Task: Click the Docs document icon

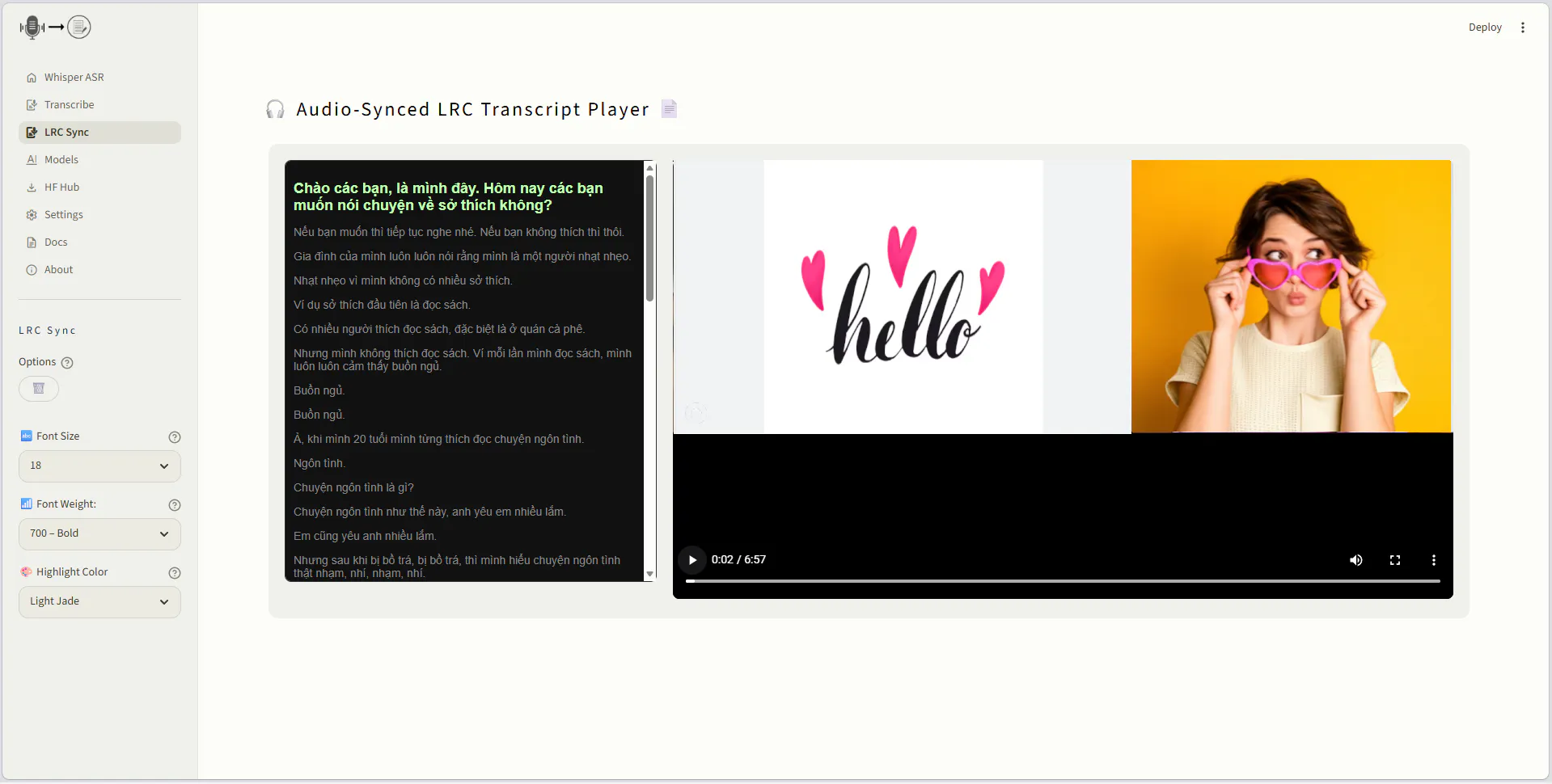Action: [32, 242]
